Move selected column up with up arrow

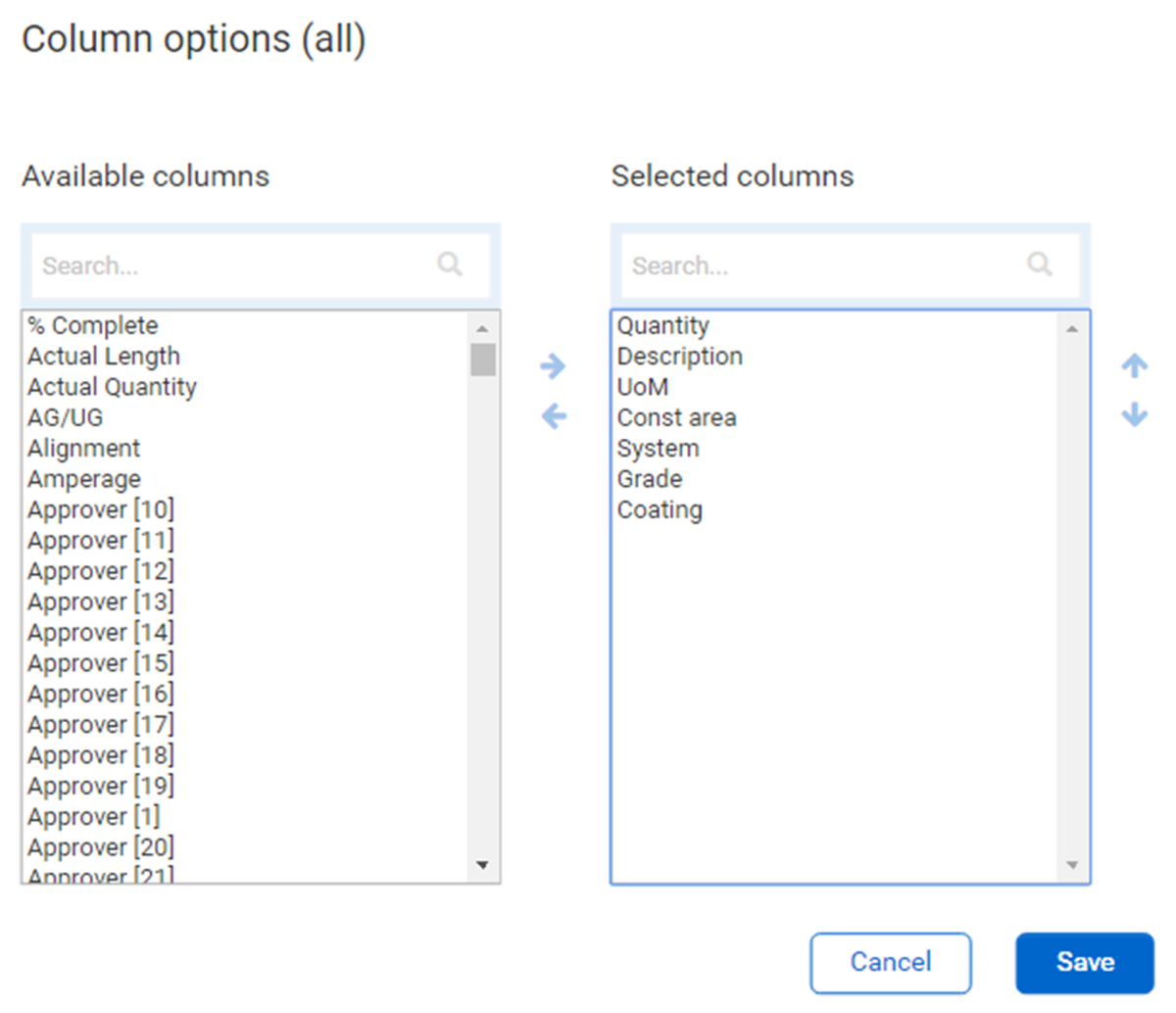pos(1134,366)
